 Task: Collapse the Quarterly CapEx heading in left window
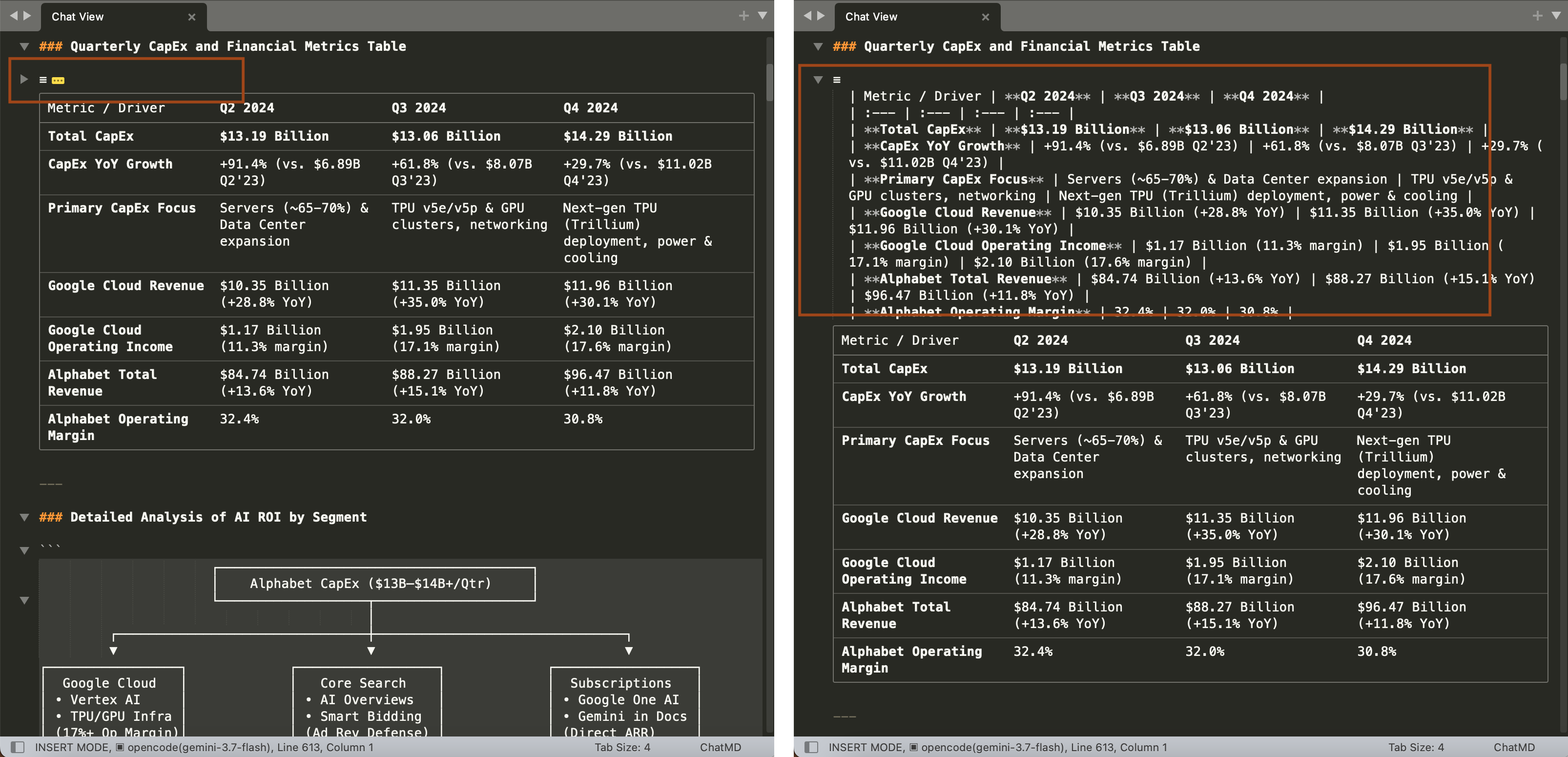(24, 46)
